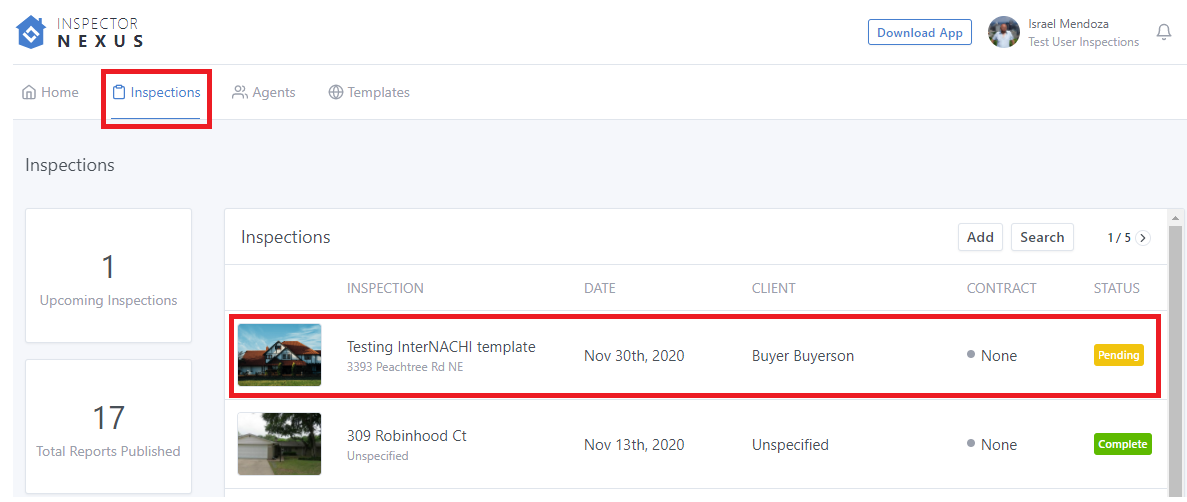The height and width of the screenshot is (502, 1187).
Task: Go to next inspections page arrow
Action: pos(1143,238)
